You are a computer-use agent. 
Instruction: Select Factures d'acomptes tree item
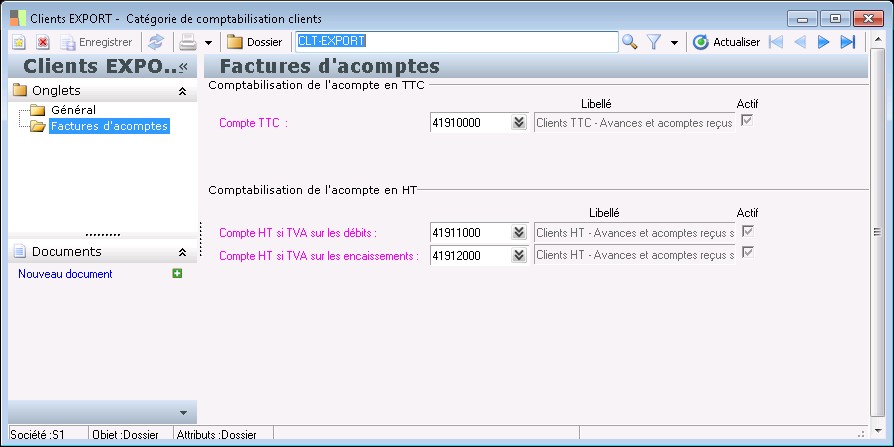(109, 126)
